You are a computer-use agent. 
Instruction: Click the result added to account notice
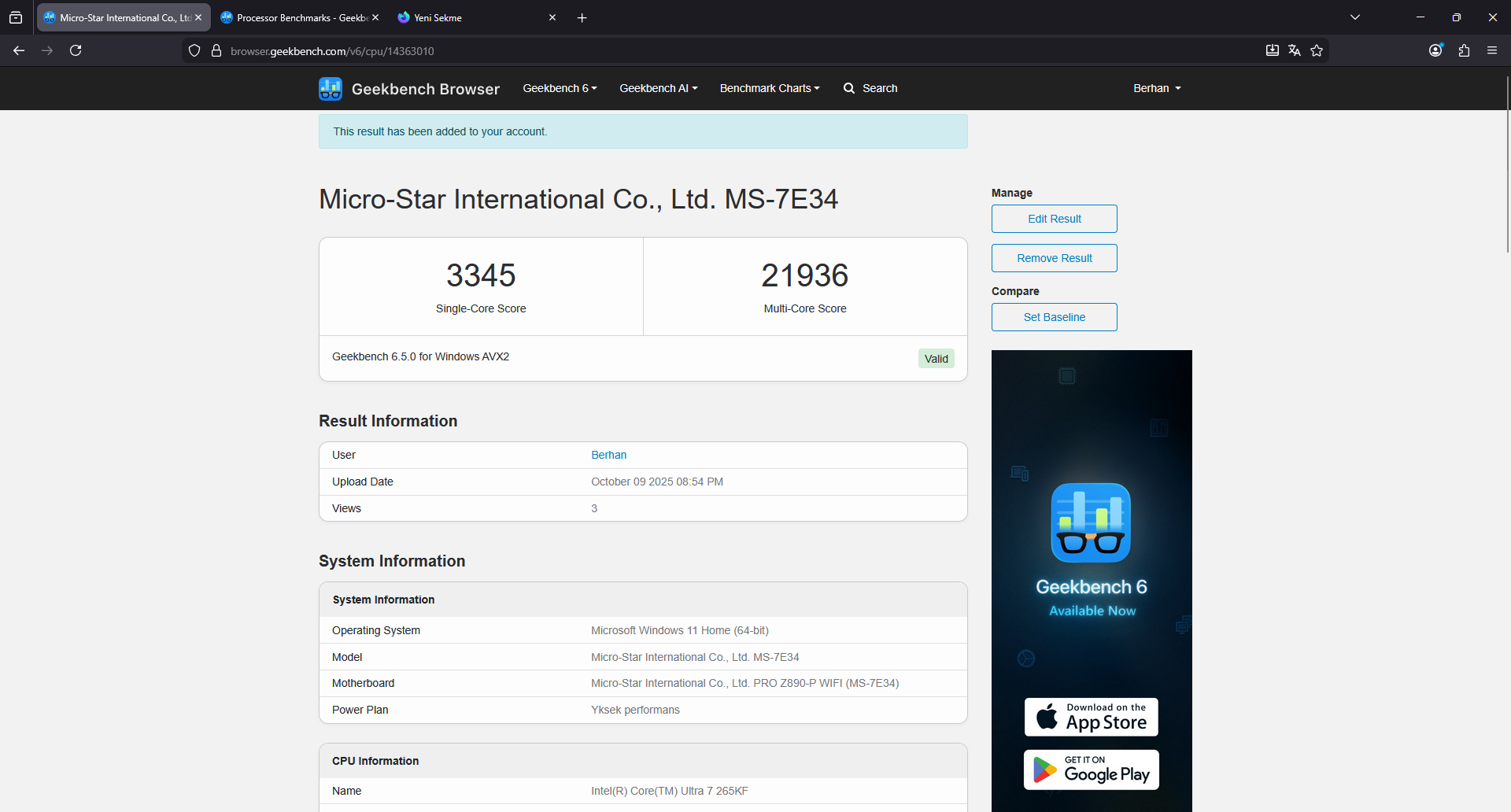pyautogui.click(x=643, y=131)
